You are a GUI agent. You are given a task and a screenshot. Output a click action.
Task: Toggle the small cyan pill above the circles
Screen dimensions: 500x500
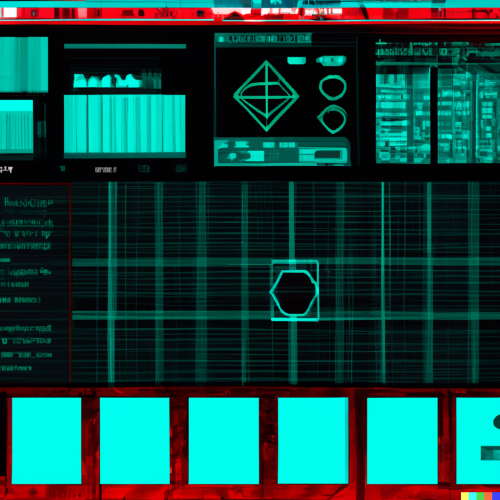point(297,60)
